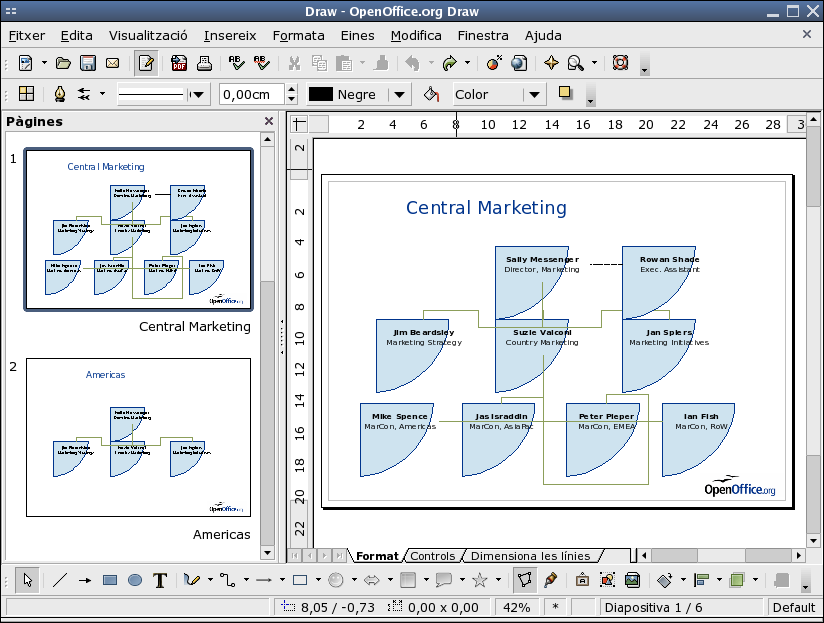Viewport: 824px width, 623px height.
Task: Select the Ellipse tool
Action: click(x=135, y=580)
